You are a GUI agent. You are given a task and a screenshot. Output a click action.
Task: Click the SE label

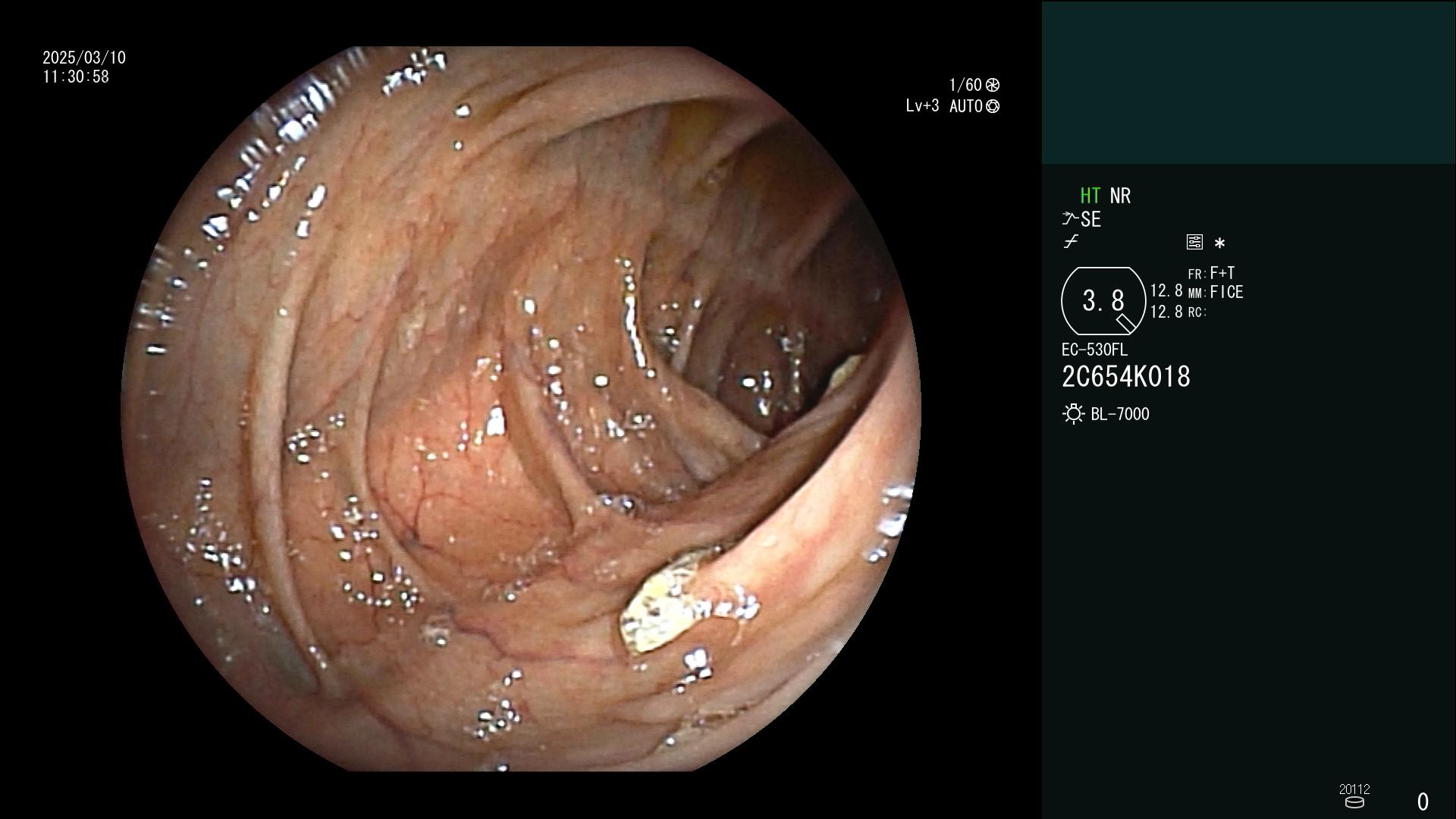point(1090,219)
